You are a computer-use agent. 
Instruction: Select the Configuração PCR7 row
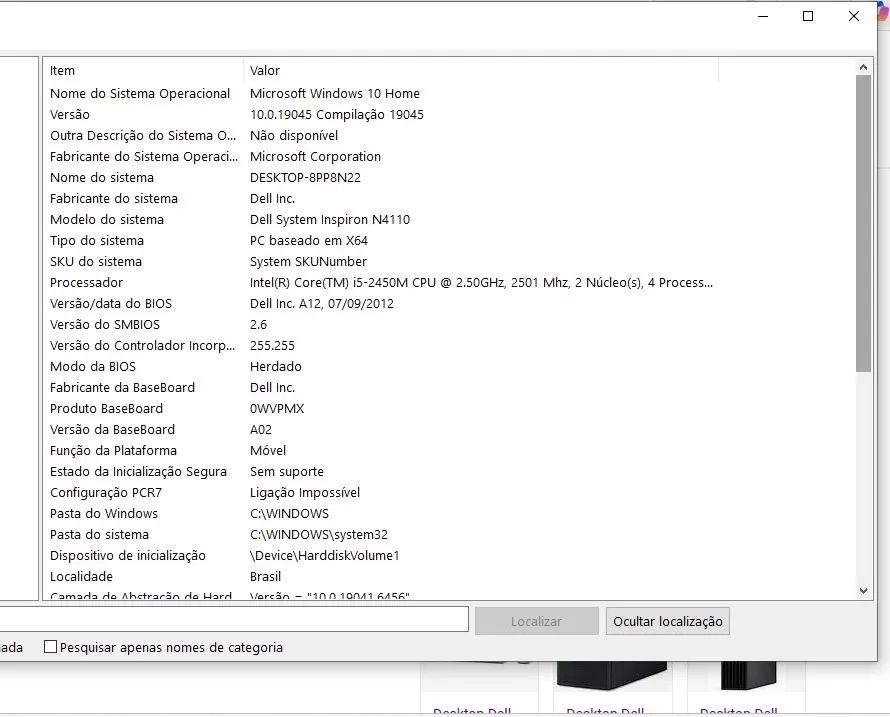[x=380, y=492]
